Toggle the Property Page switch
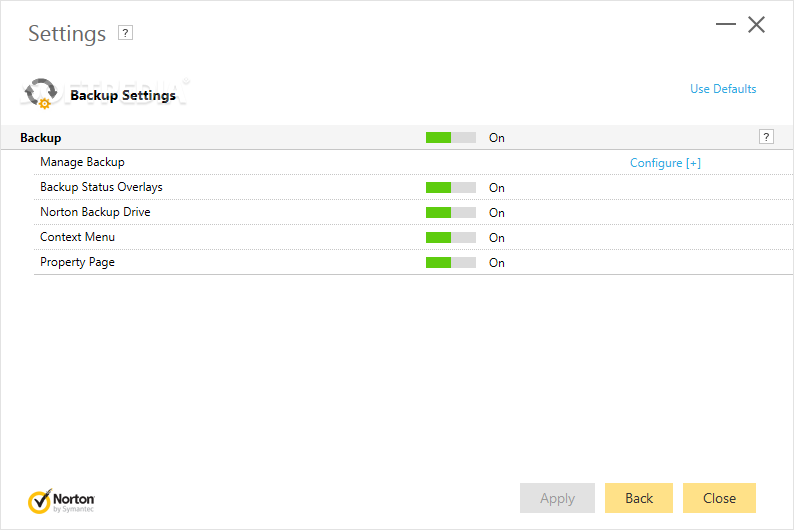 pos(450,263)
